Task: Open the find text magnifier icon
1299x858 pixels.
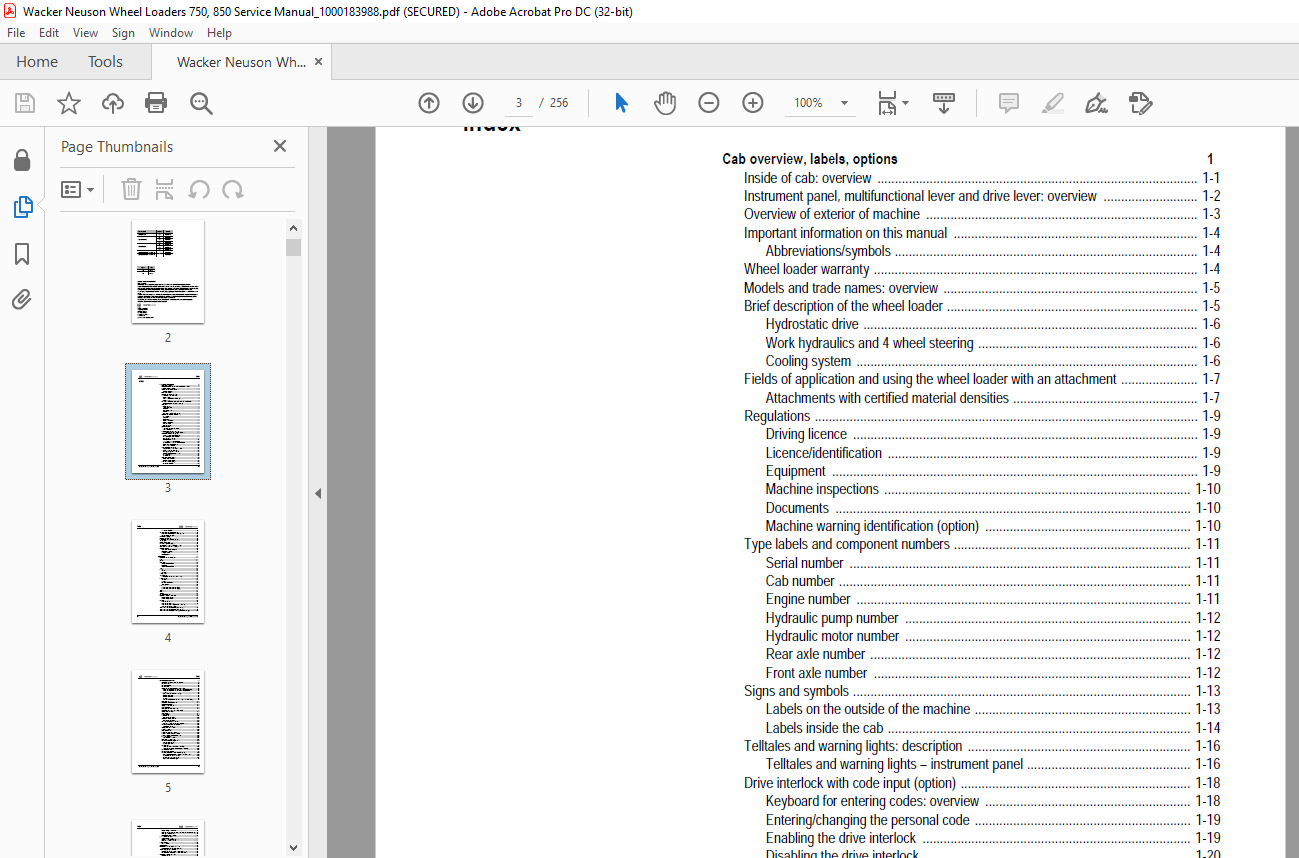Action: click(201, 103)
